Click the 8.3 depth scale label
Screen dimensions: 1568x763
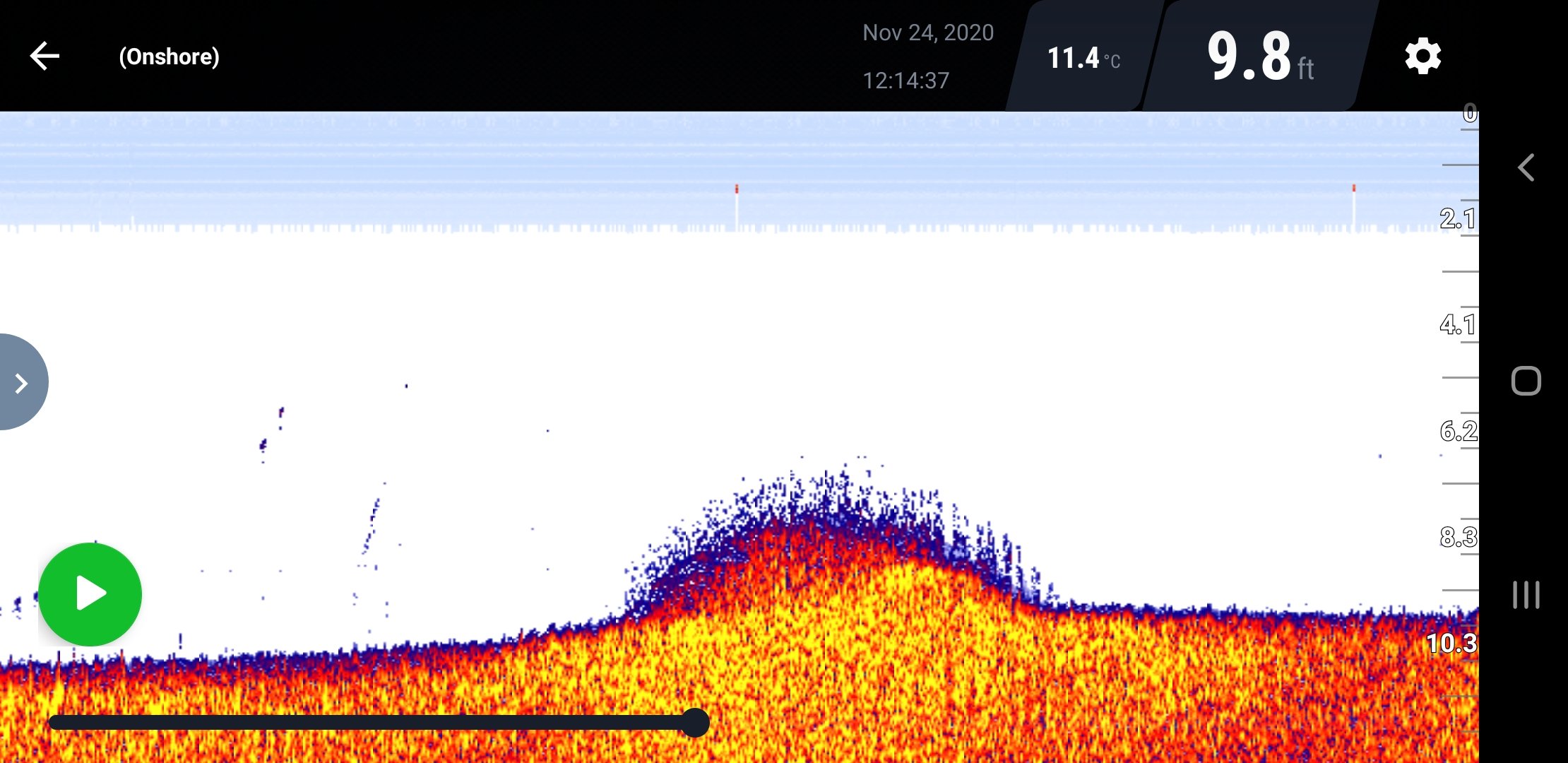click(1458, 537)
